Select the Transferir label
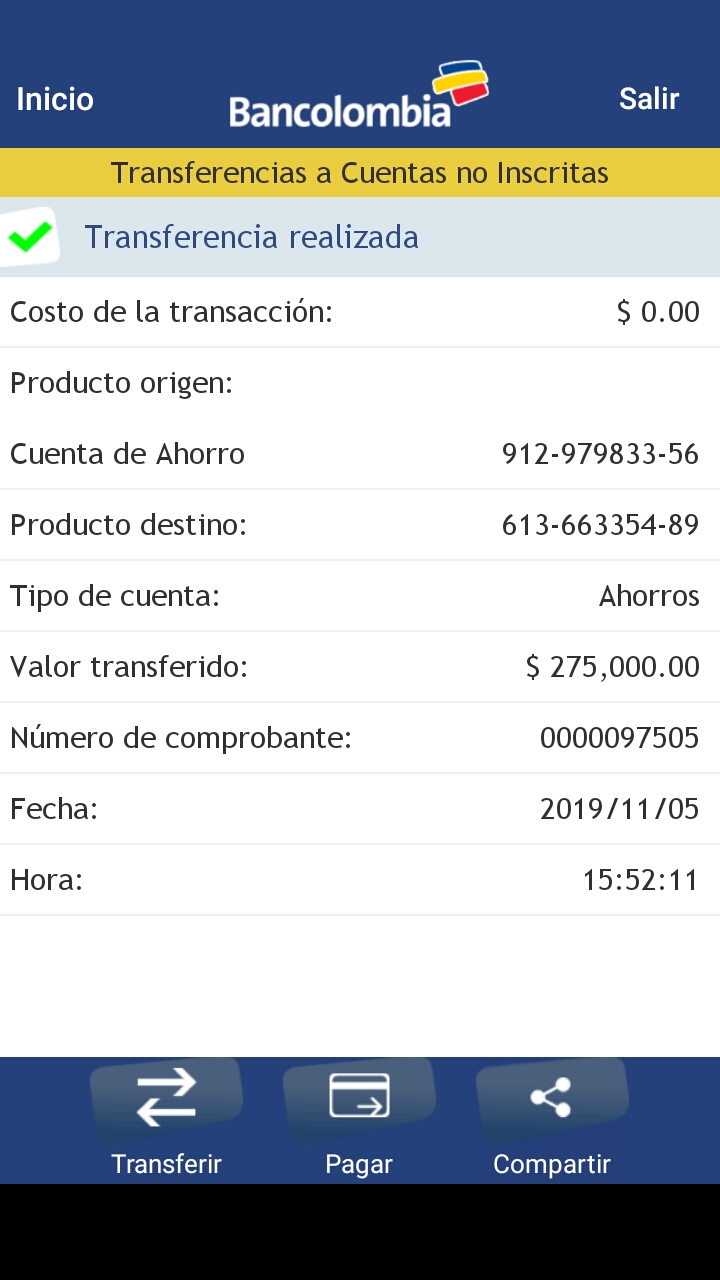 tap(166, 1164)
